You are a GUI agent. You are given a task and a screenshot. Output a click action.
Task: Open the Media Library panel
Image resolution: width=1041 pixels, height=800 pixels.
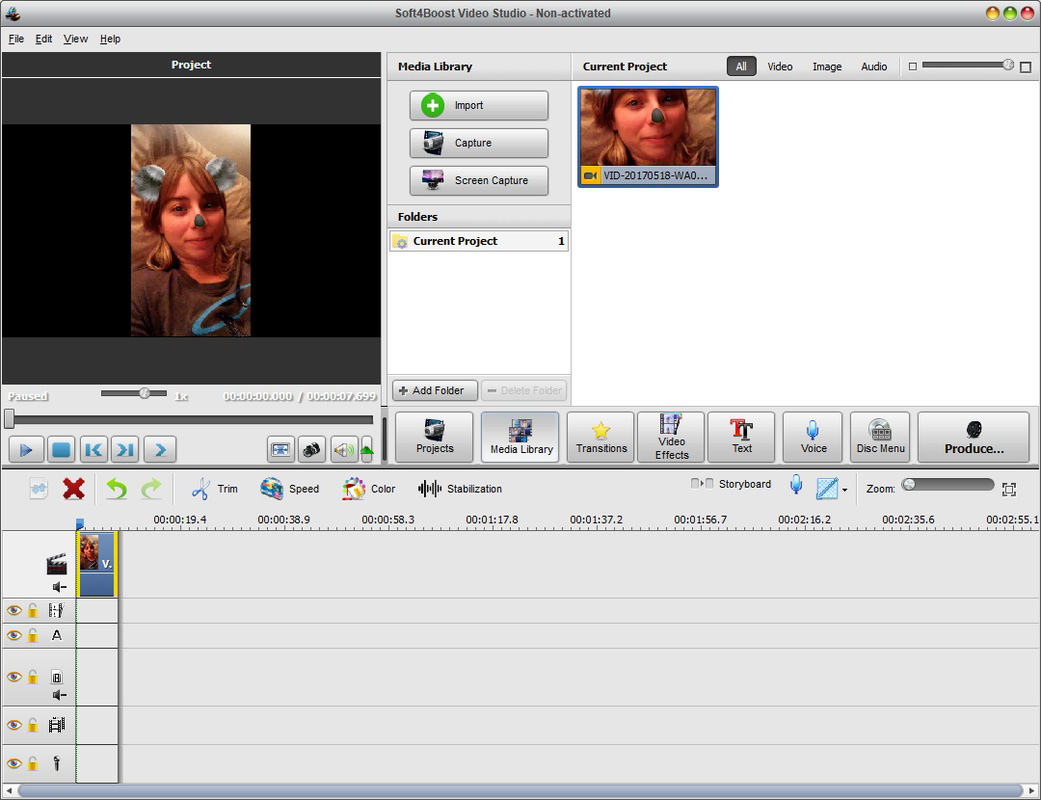pos(520,437)
